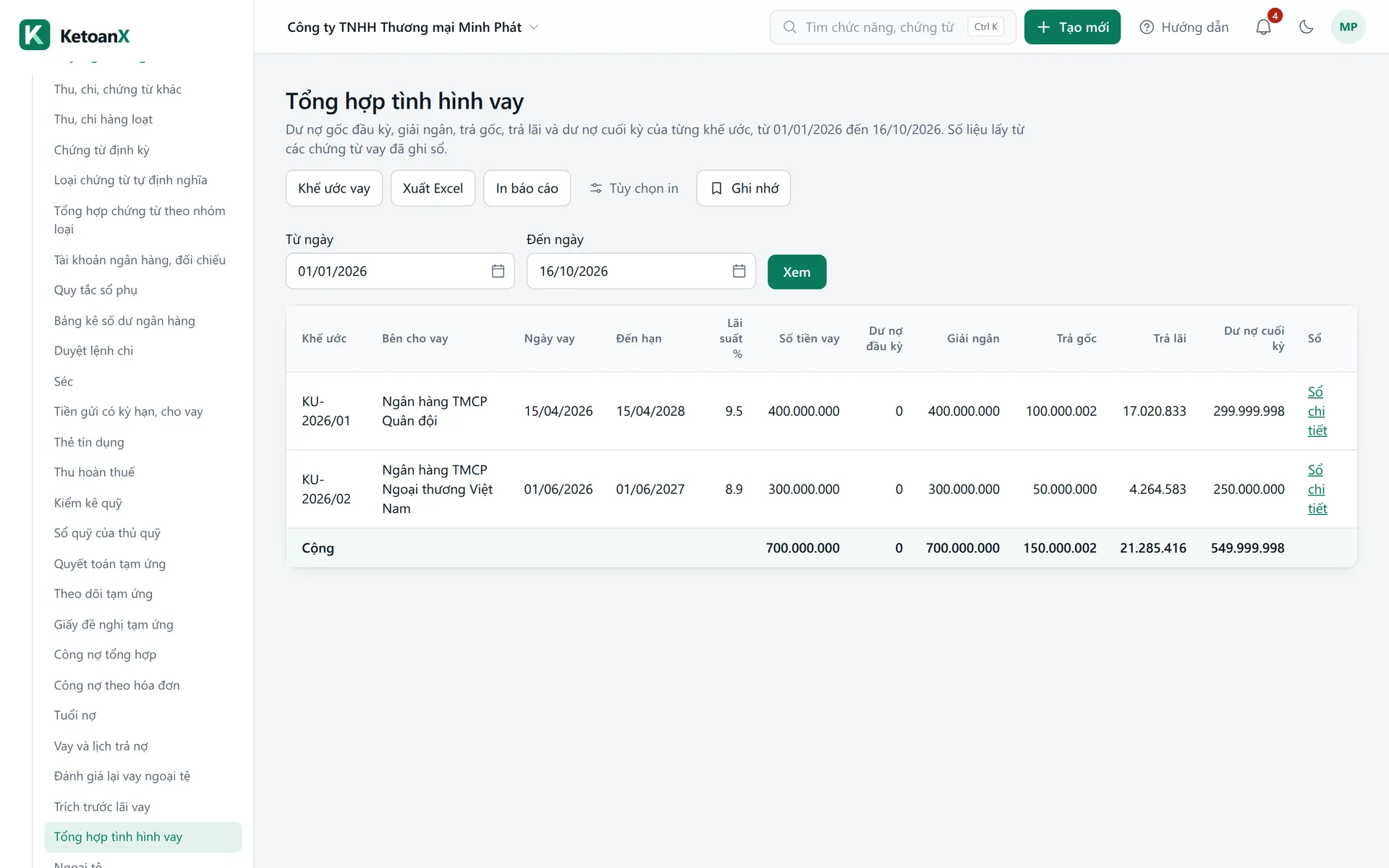This screenshot has width=1389, height=868.
Task: Open Thẻ tín dụng page
Action: tap(89, 442)
